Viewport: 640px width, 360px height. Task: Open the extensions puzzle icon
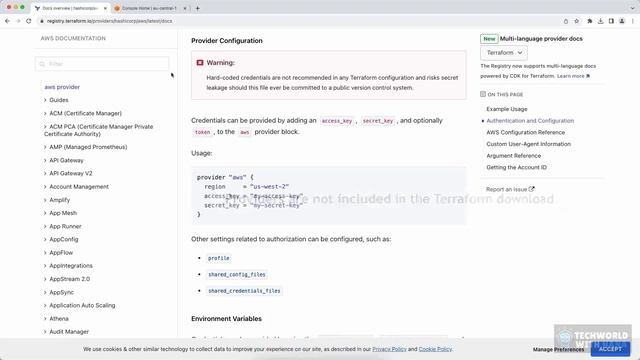point(590,21)
